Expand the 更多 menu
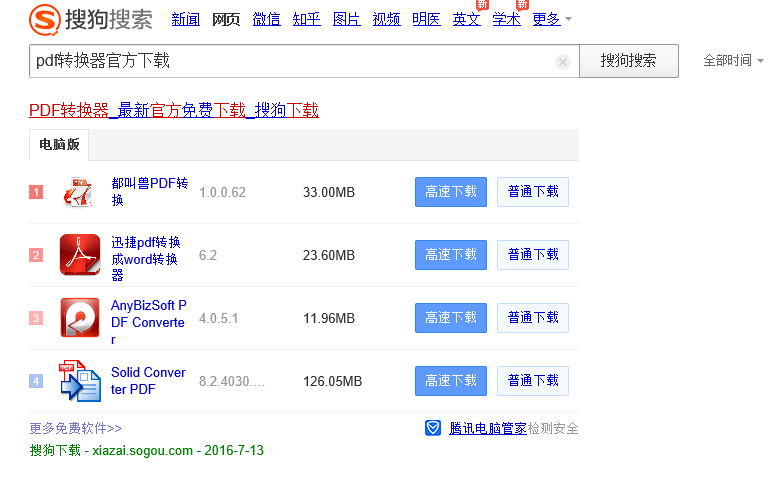The height and width of the screenshot is (477, 769). coord(552,19)
